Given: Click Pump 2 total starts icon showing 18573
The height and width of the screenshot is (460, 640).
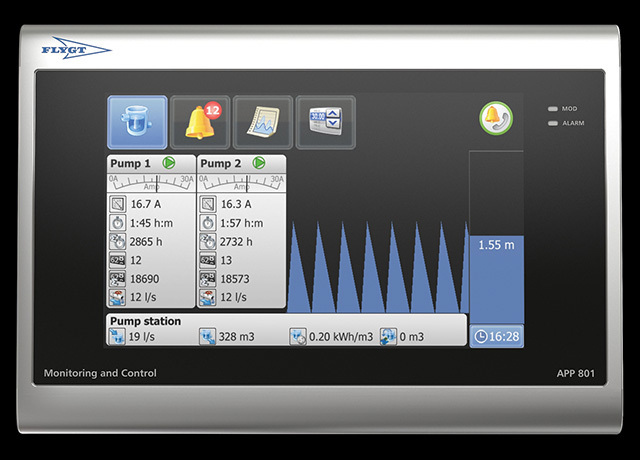Looking at the screenshot, I should 208,279.
